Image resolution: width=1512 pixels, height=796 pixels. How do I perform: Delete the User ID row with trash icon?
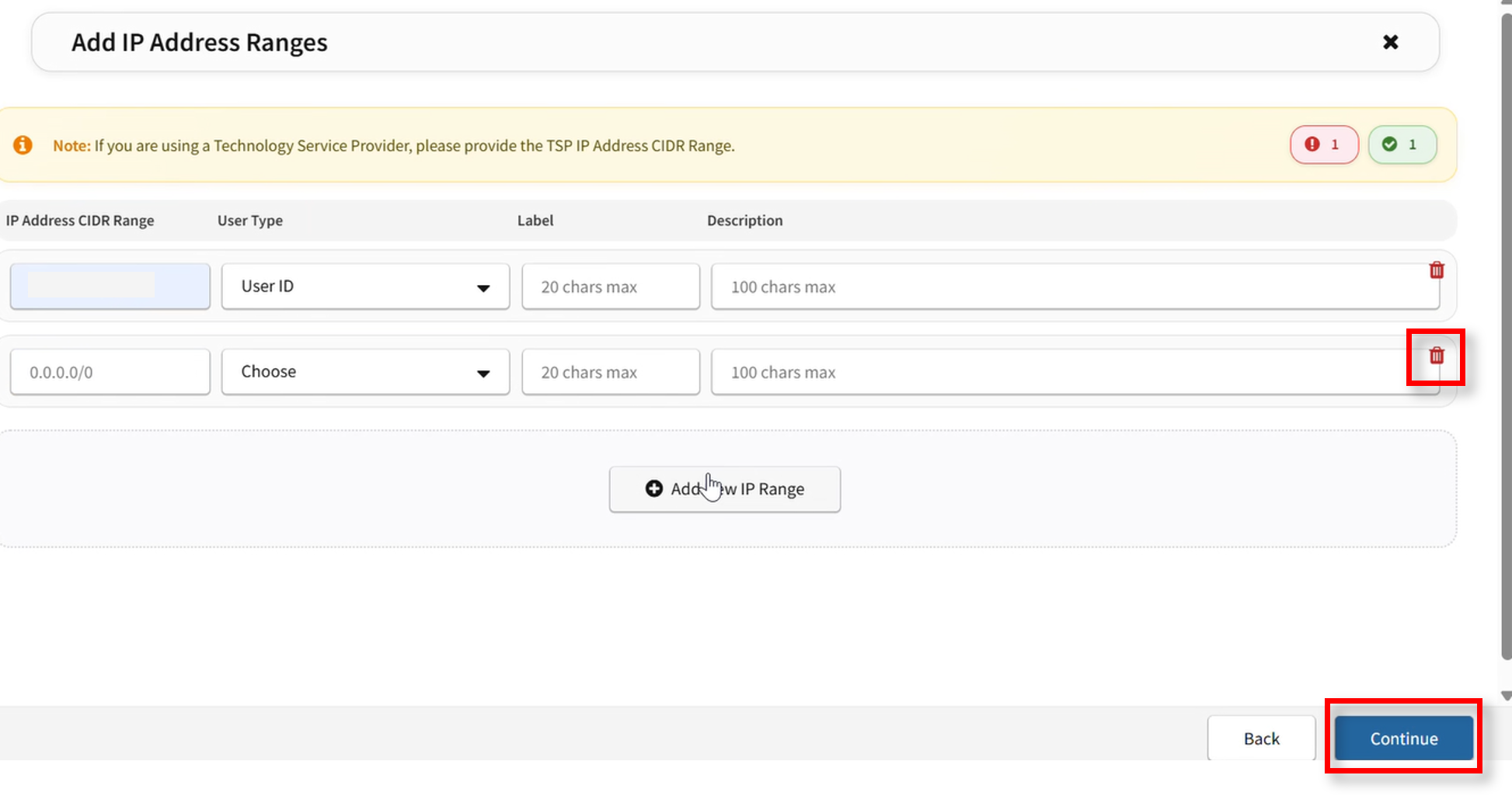[1437, 270]
